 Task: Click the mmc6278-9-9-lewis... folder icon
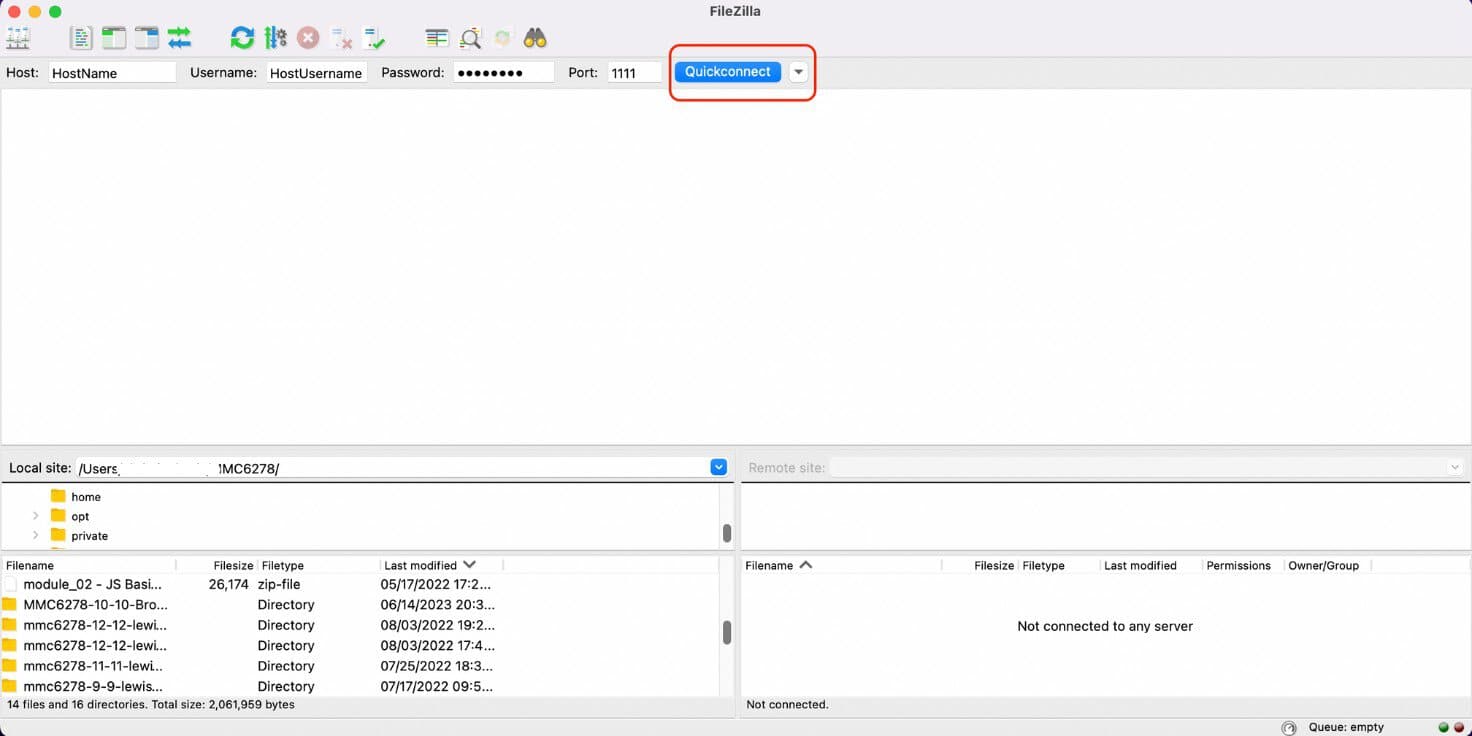point(10,686)
